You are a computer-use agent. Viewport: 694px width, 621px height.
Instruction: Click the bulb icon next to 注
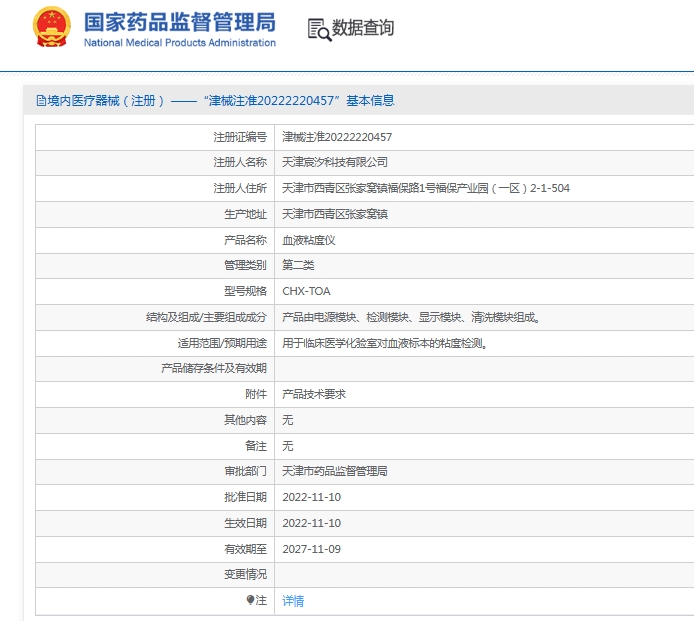tap(250, 600)
